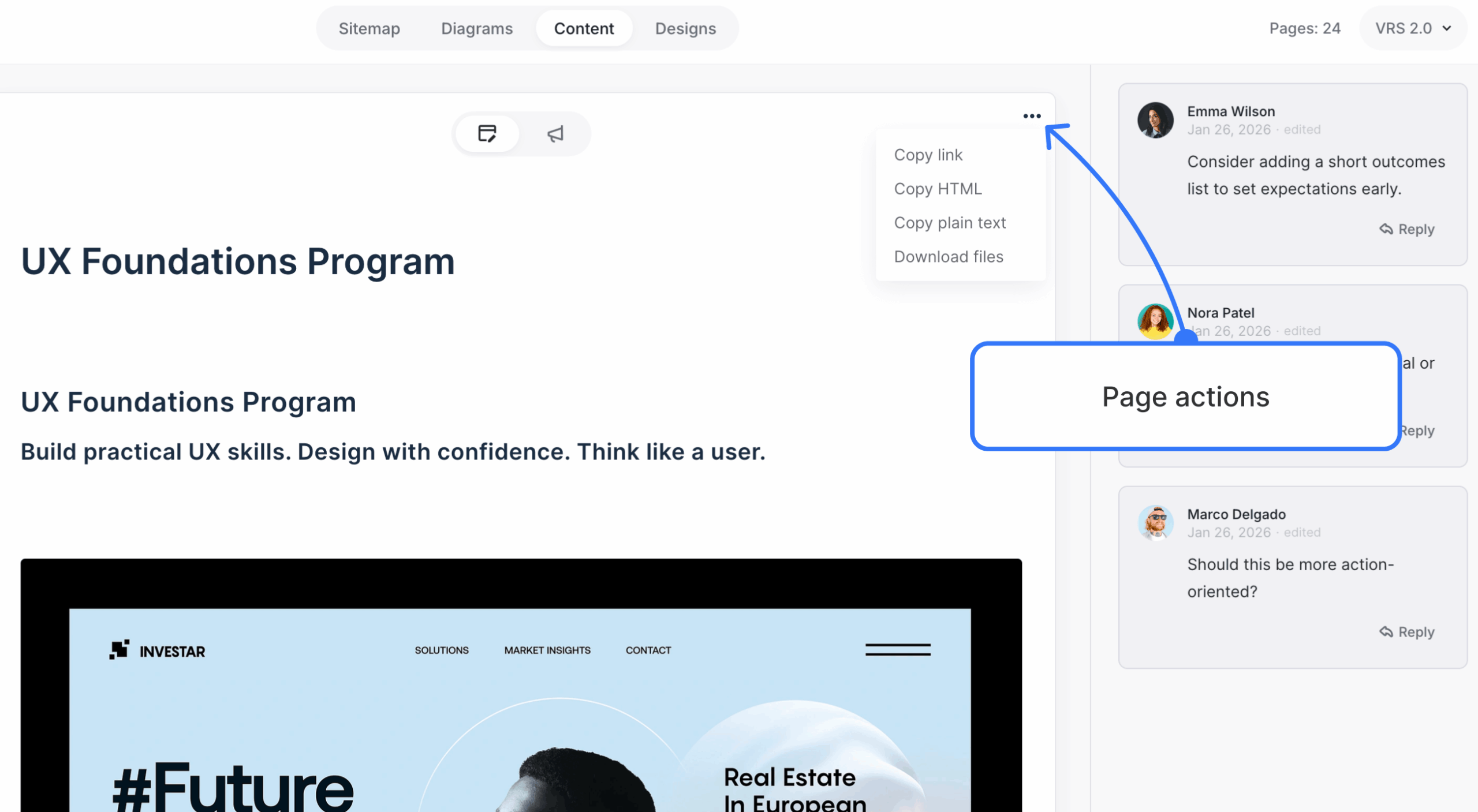Click CONTACT in the preview navigation
Viewport: 1478px width, 812px height.
point(648,650)
